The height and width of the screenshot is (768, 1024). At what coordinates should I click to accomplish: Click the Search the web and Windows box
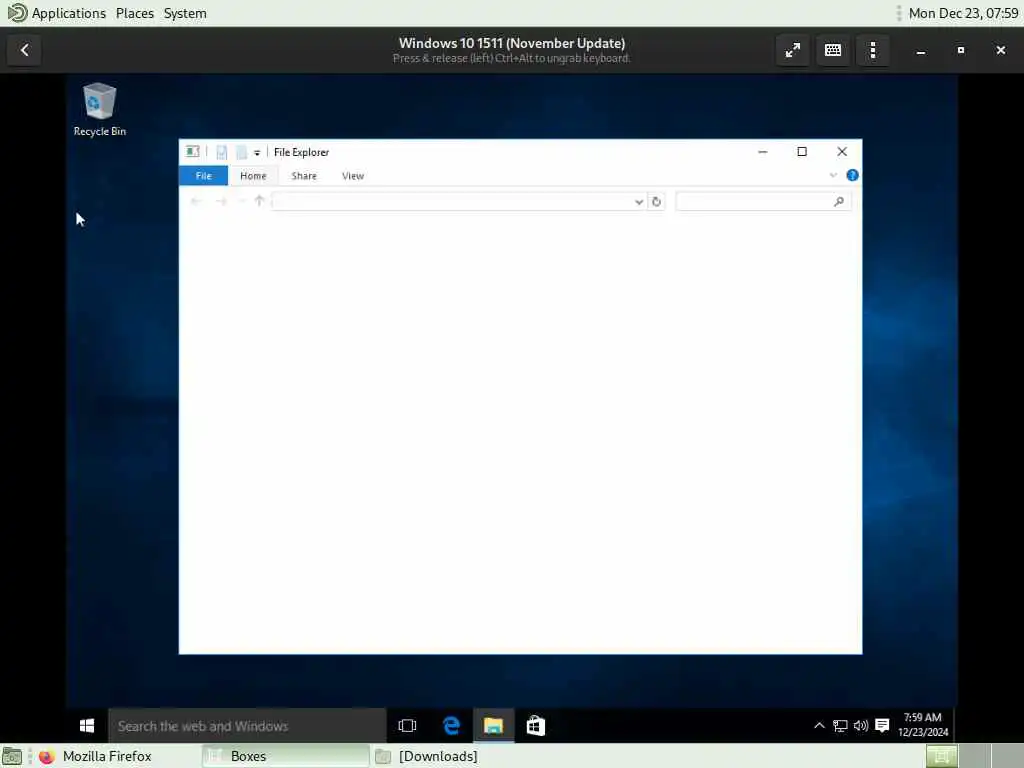click(x=247, y=726)
